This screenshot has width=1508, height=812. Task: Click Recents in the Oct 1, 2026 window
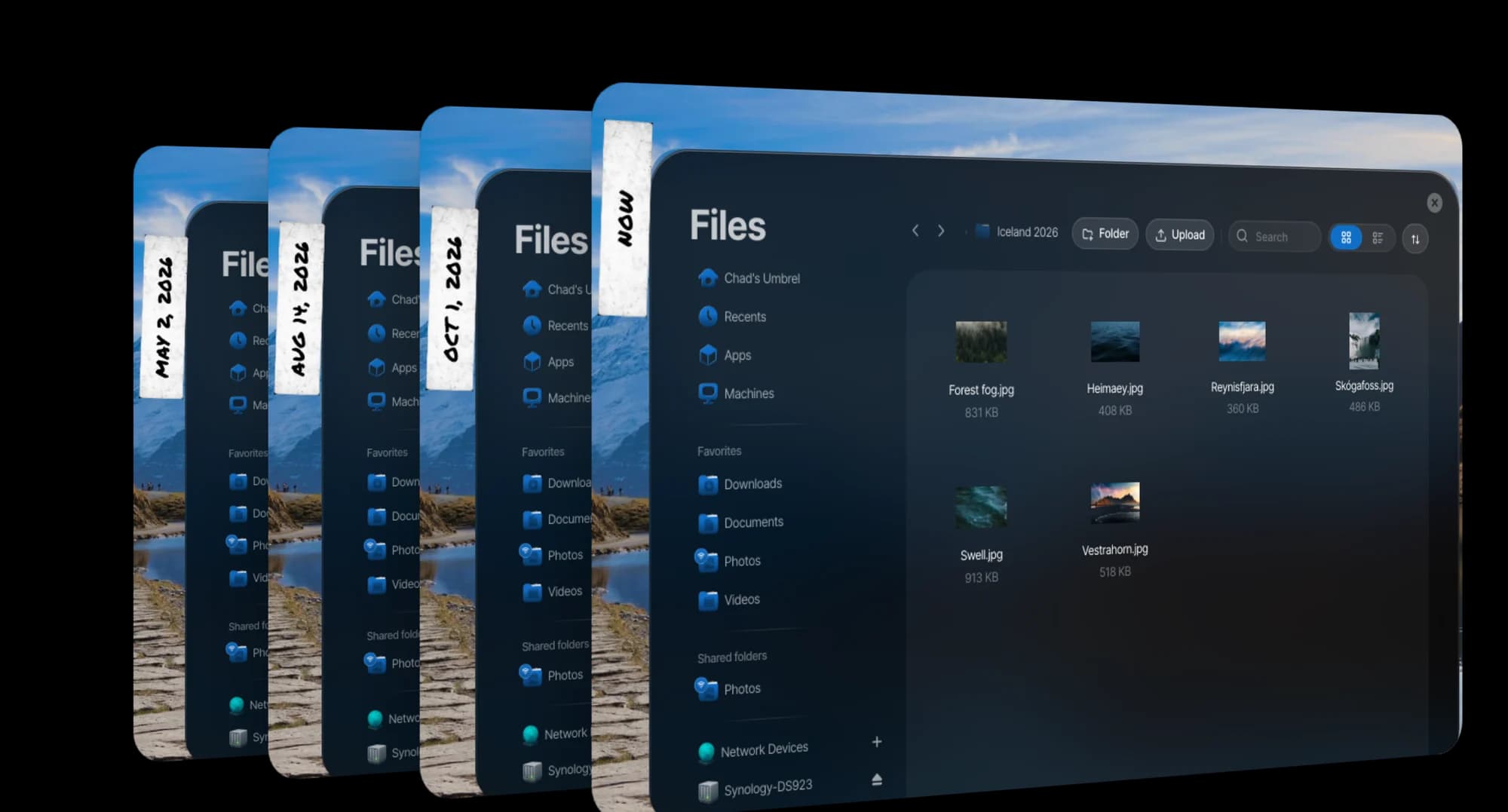pos(556,325)
